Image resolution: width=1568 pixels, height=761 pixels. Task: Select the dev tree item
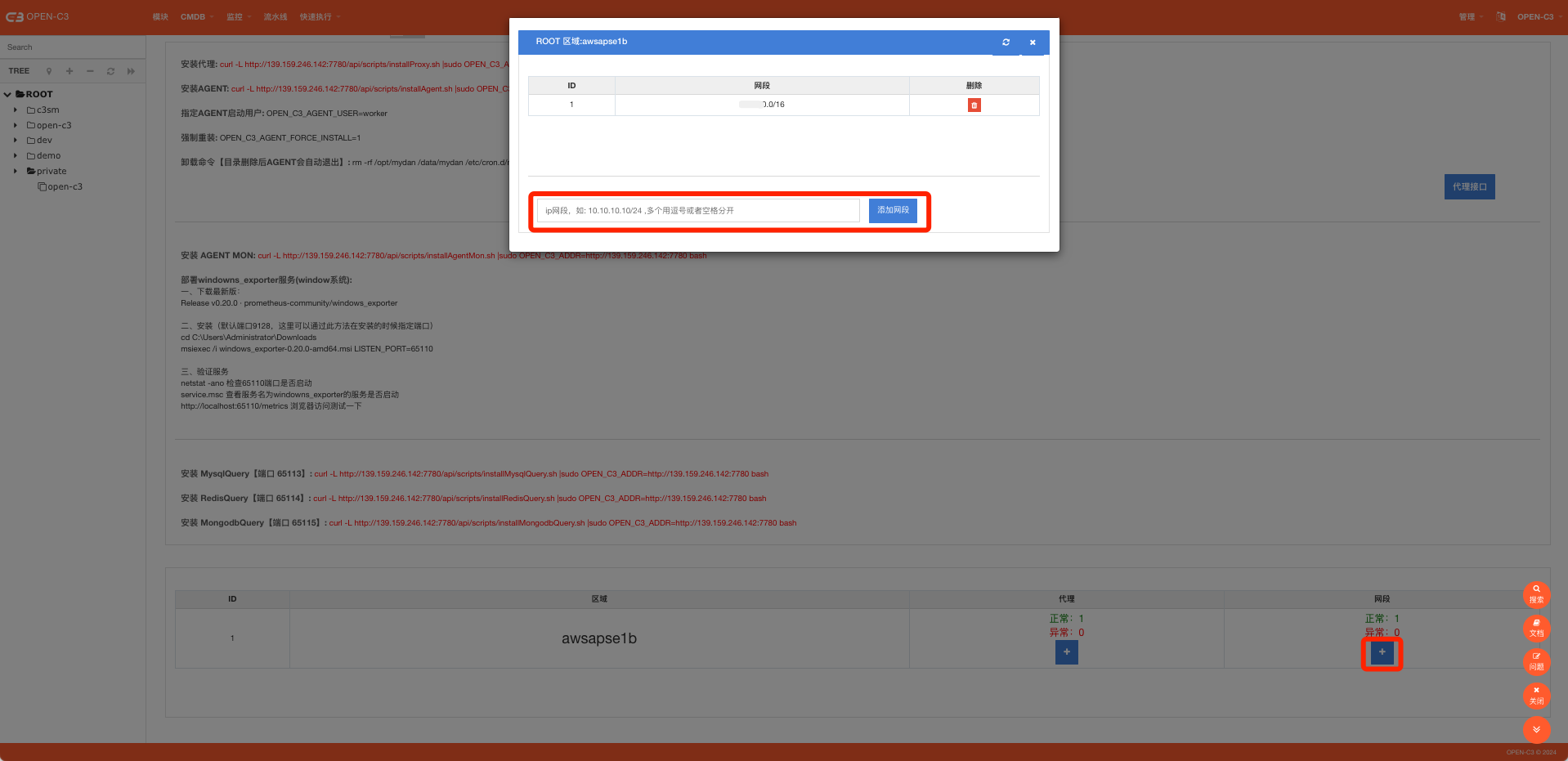44,140
